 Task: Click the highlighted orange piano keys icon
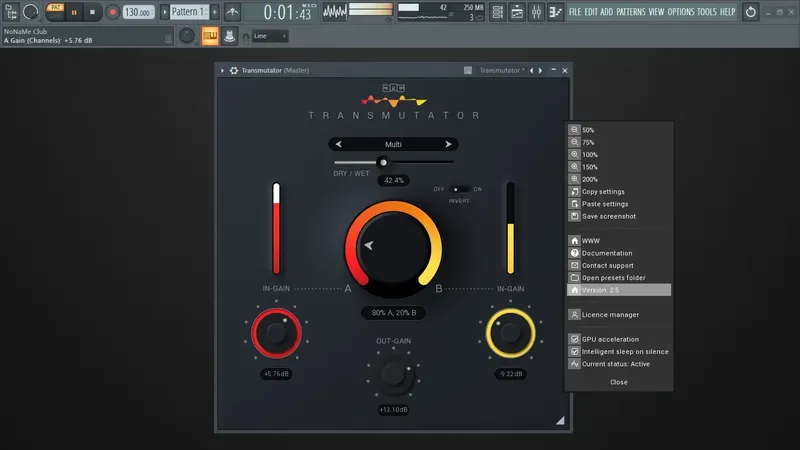[210, 36]
